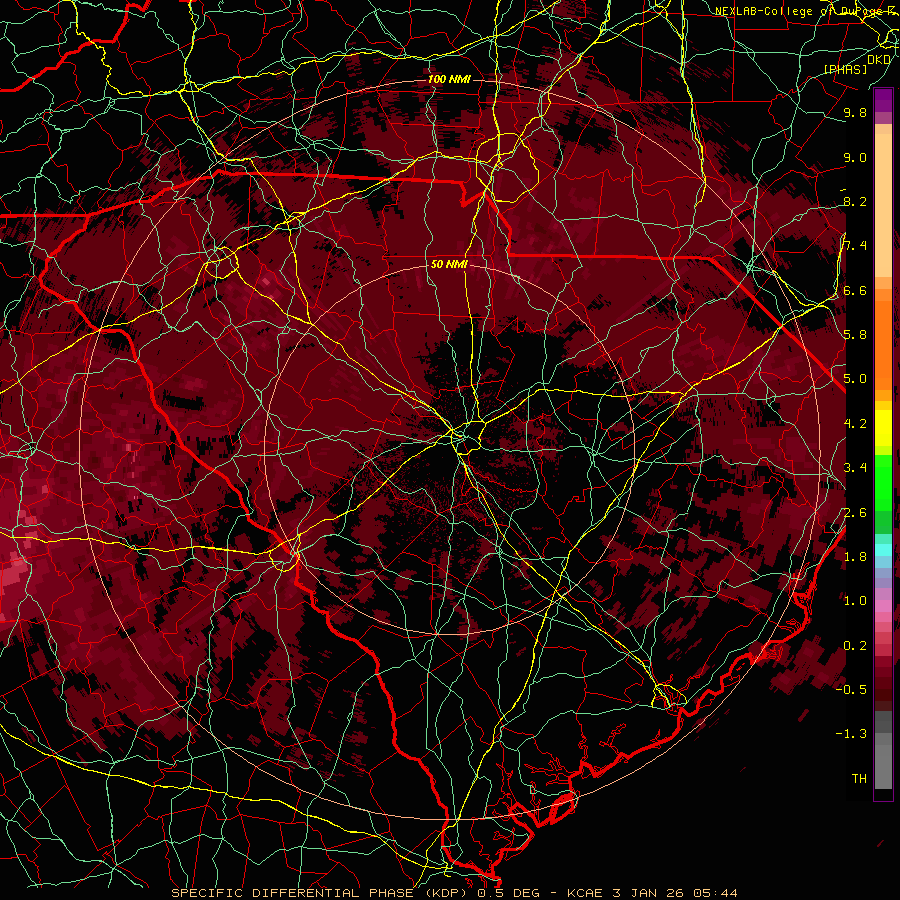The image size is (900, 900).
Task: Click the -0.5 scale value
Action: [x=851, y=690]
